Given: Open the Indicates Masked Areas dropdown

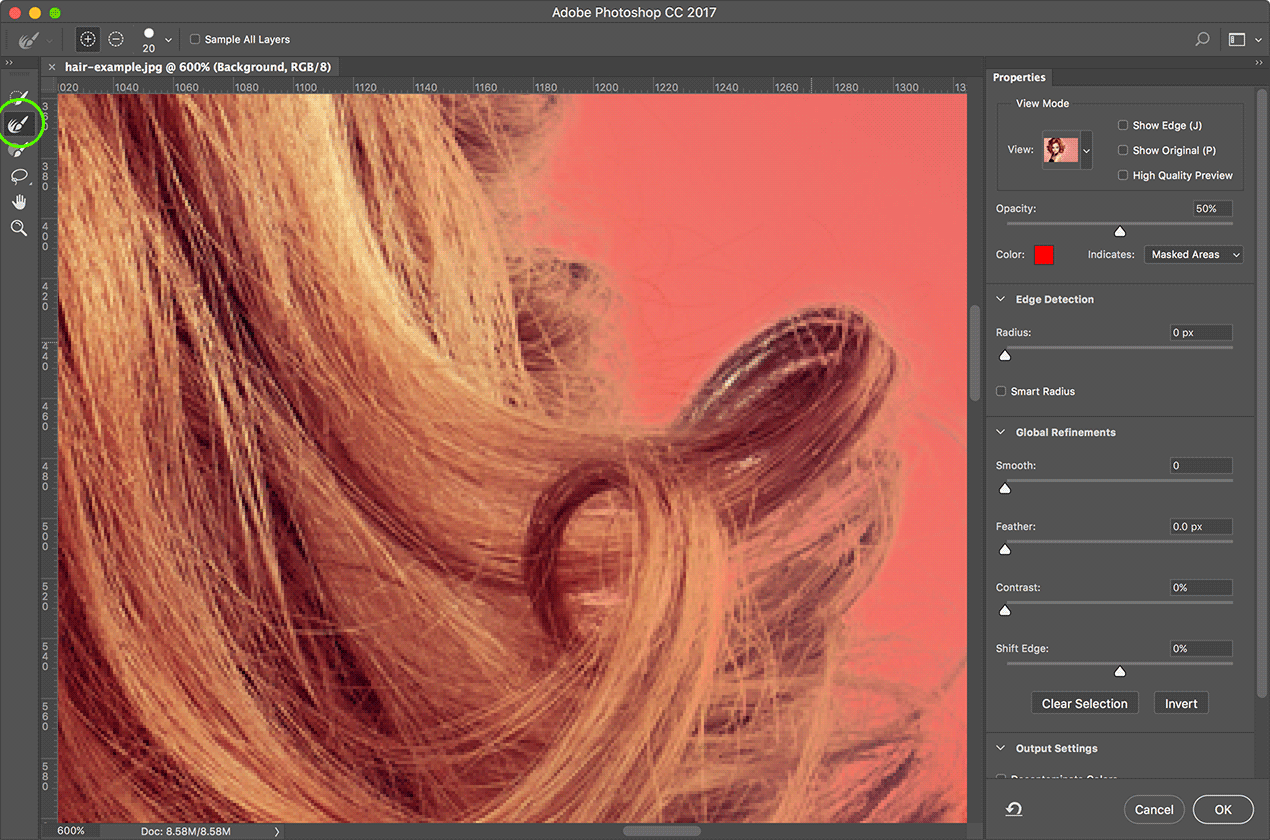Looking at the screenshot, I should coord(1192,255).
